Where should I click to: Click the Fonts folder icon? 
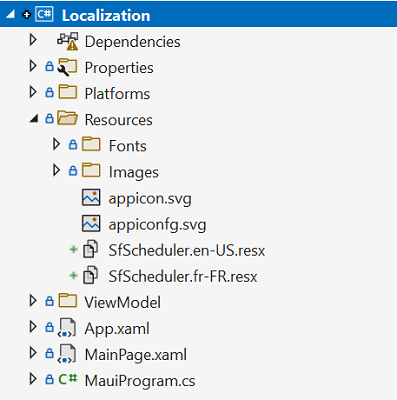point(91,144)
